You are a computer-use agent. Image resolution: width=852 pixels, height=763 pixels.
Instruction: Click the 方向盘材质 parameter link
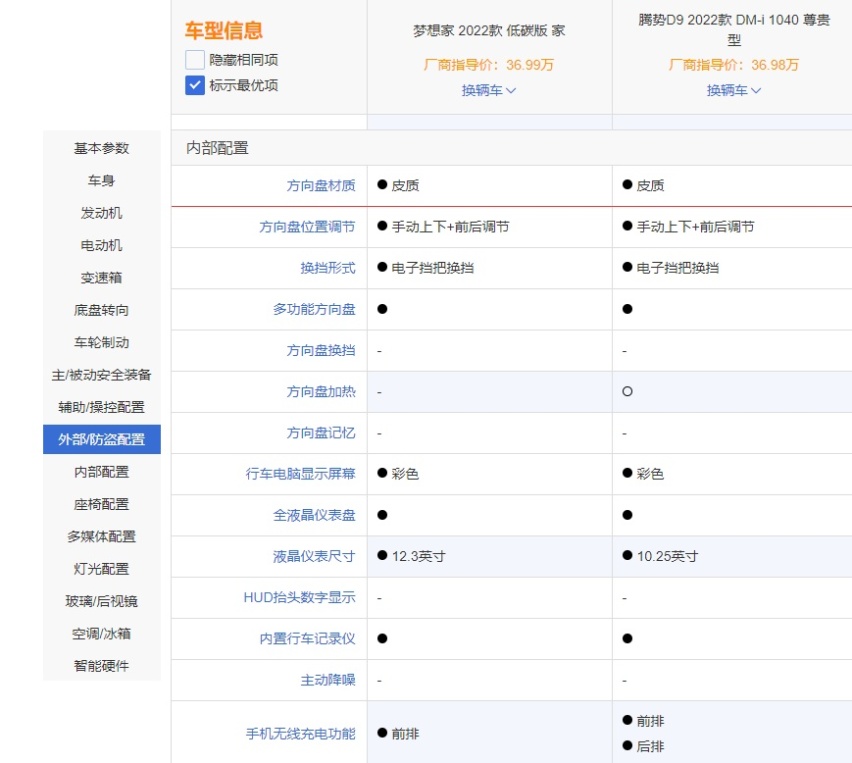[x=321, y=186]
